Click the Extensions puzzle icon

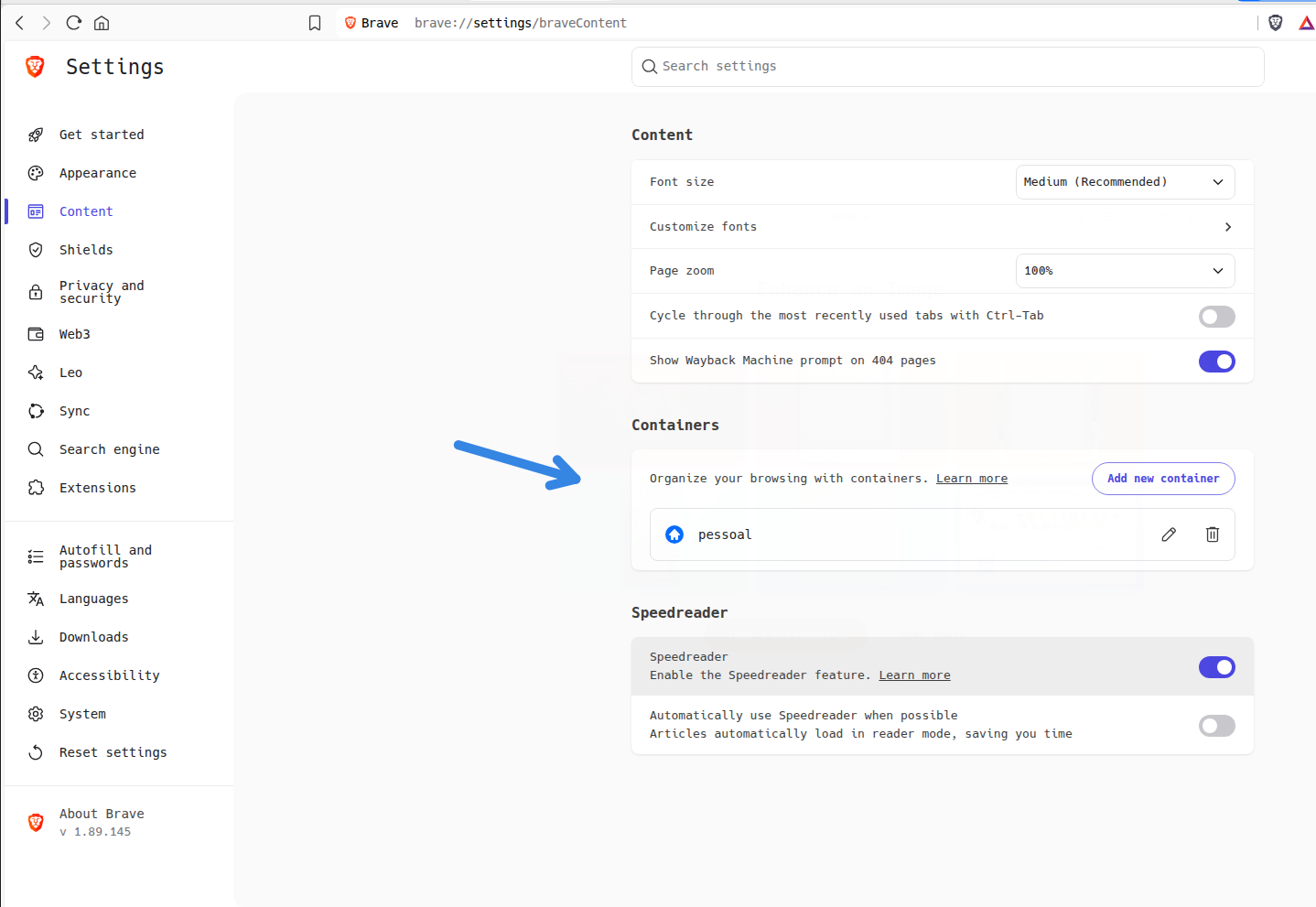tap(36, 488)
